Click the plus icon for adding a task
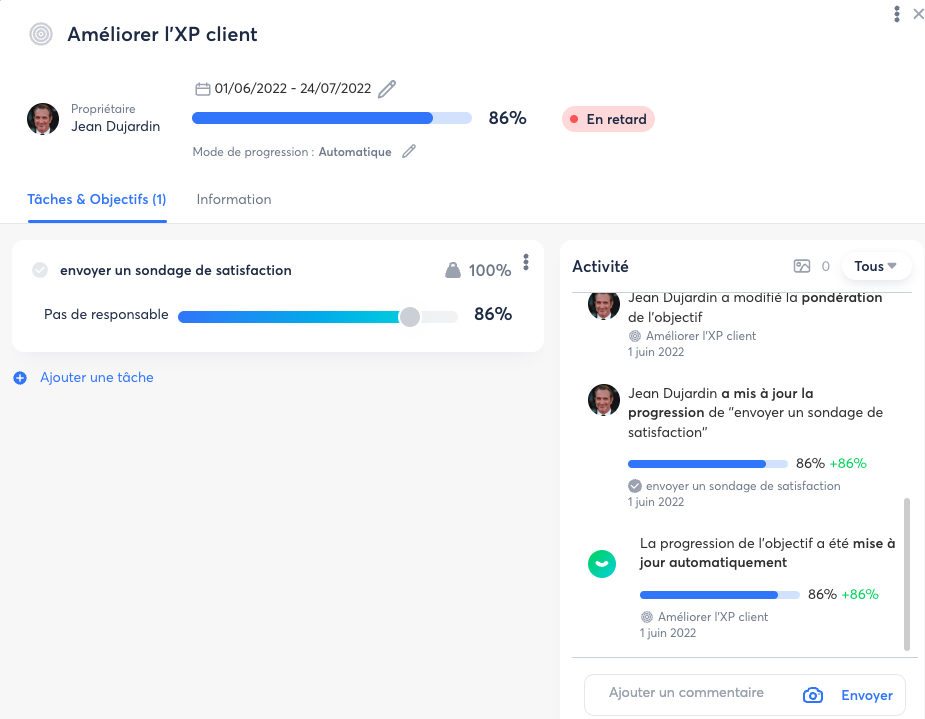 click(x=20, y=378)
